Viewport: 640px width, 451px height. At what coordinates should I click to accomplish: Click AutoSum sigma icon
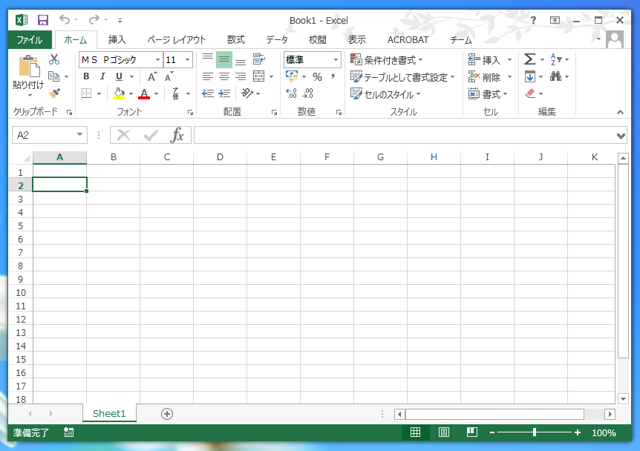point(530,60)
